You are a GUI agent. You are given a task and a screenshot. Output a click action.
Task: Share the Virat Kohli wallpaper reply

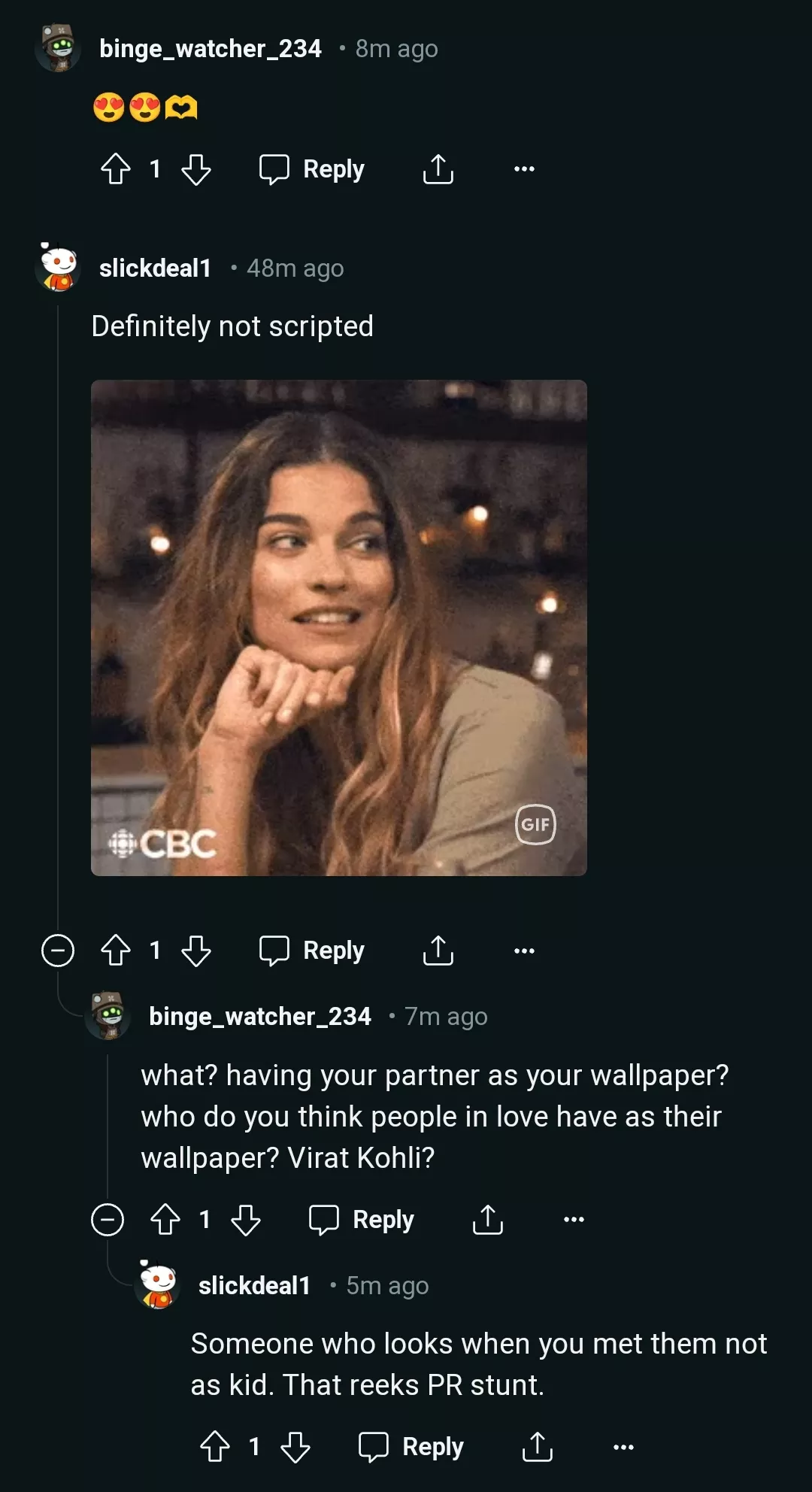click(x=488, y=1220)
